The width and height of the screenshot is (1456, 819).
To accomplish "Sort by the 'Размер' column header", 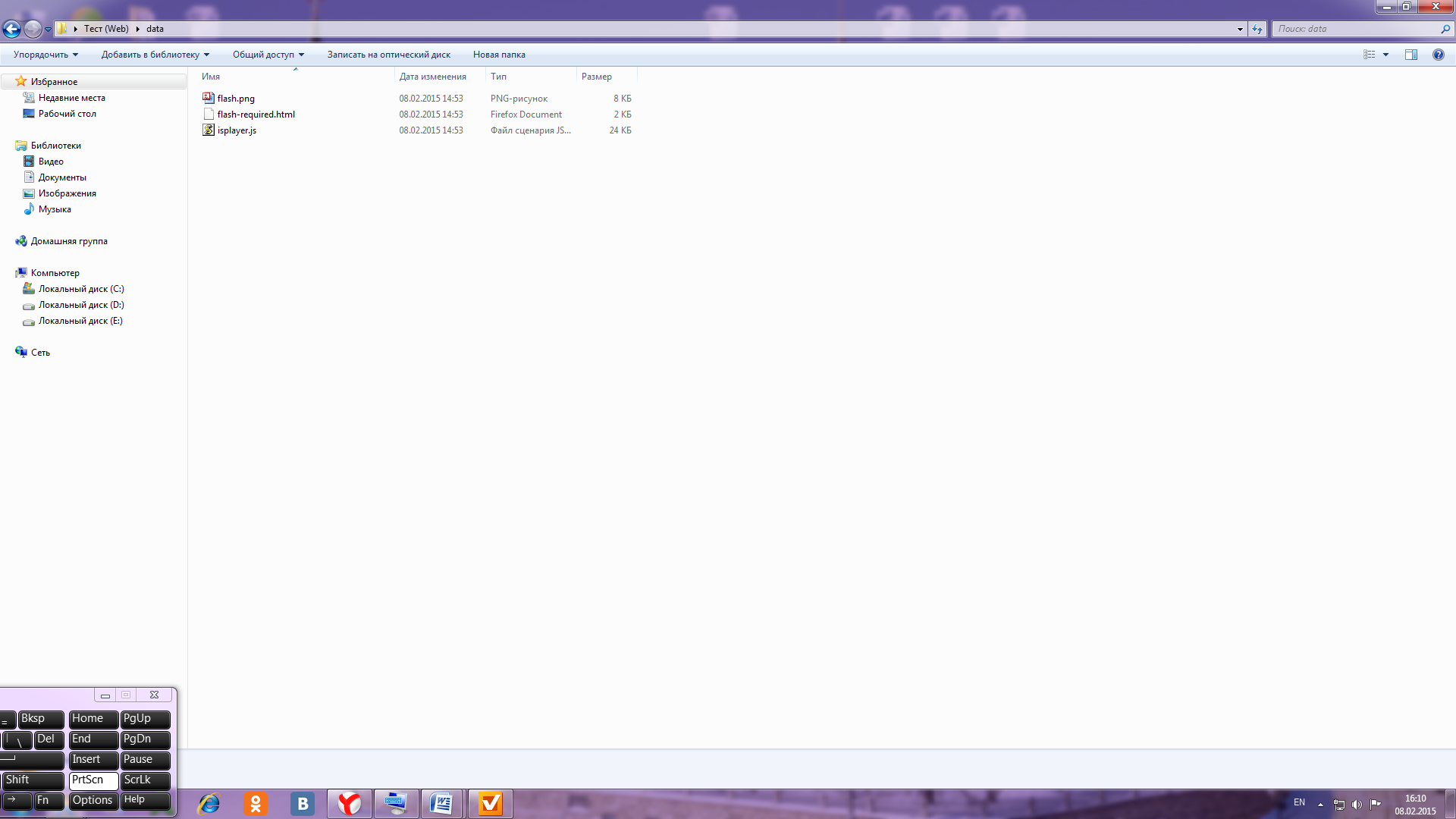I will pos(607,77).
